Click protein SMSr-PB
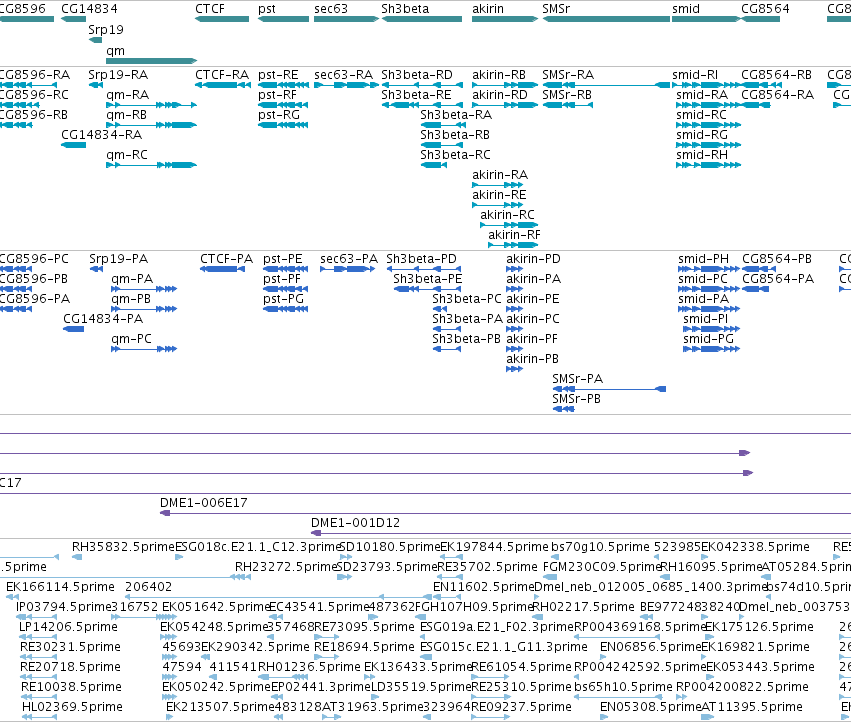The height and width of the screenshot is (722, 851). point(563,409)
